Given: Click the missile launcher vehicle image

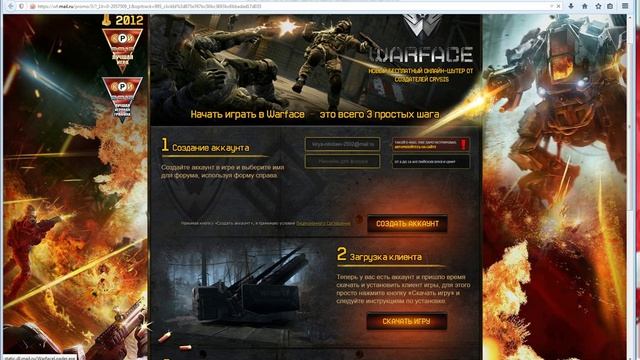Looking at the screenshot, I should 250,286.
